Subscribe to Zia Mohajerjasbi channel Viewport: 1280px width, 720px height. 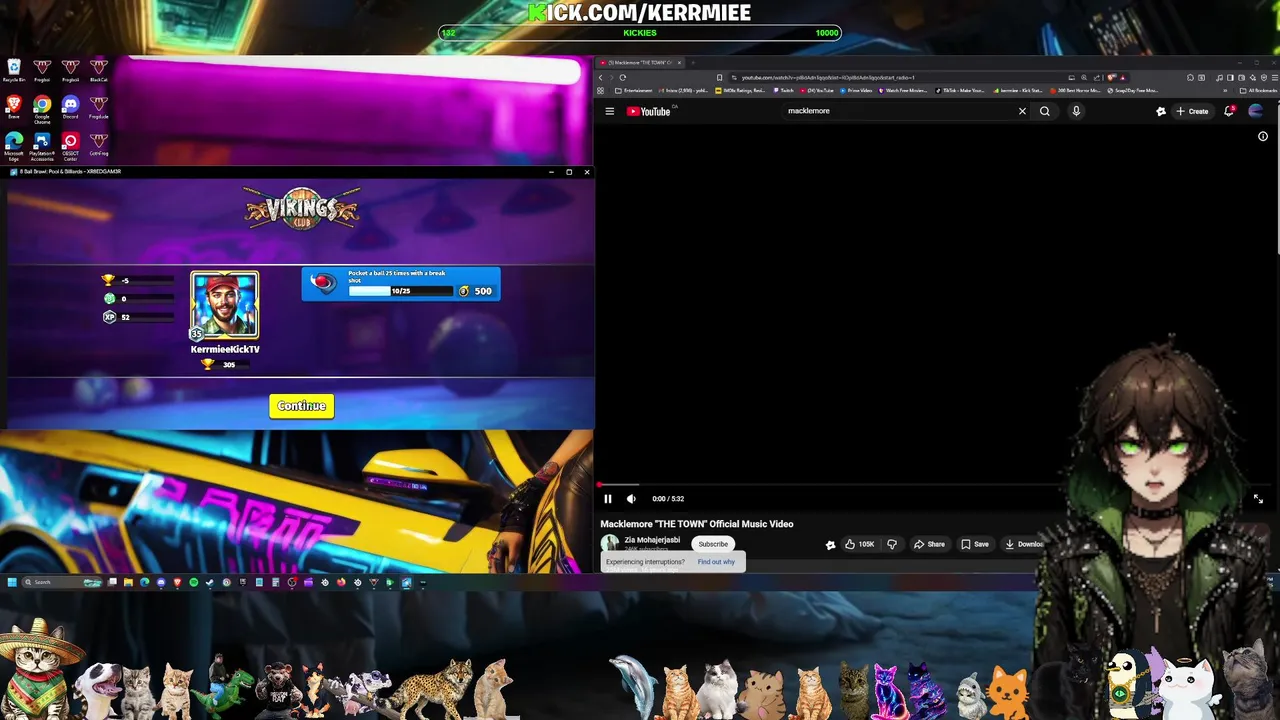pyautogui.click(x=713, y=544)
